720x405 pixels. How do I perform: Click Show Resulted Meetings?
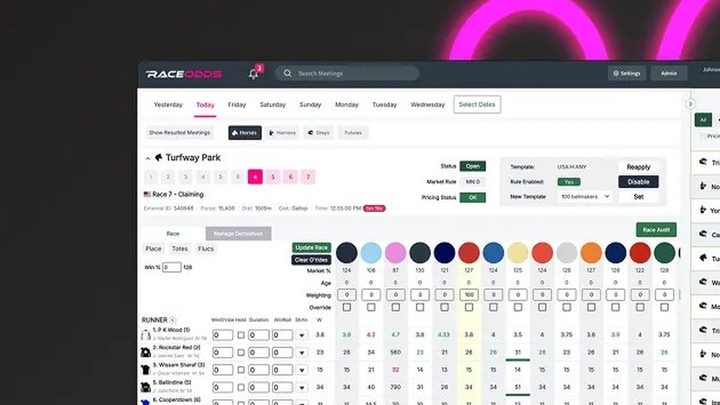point(180,133)
